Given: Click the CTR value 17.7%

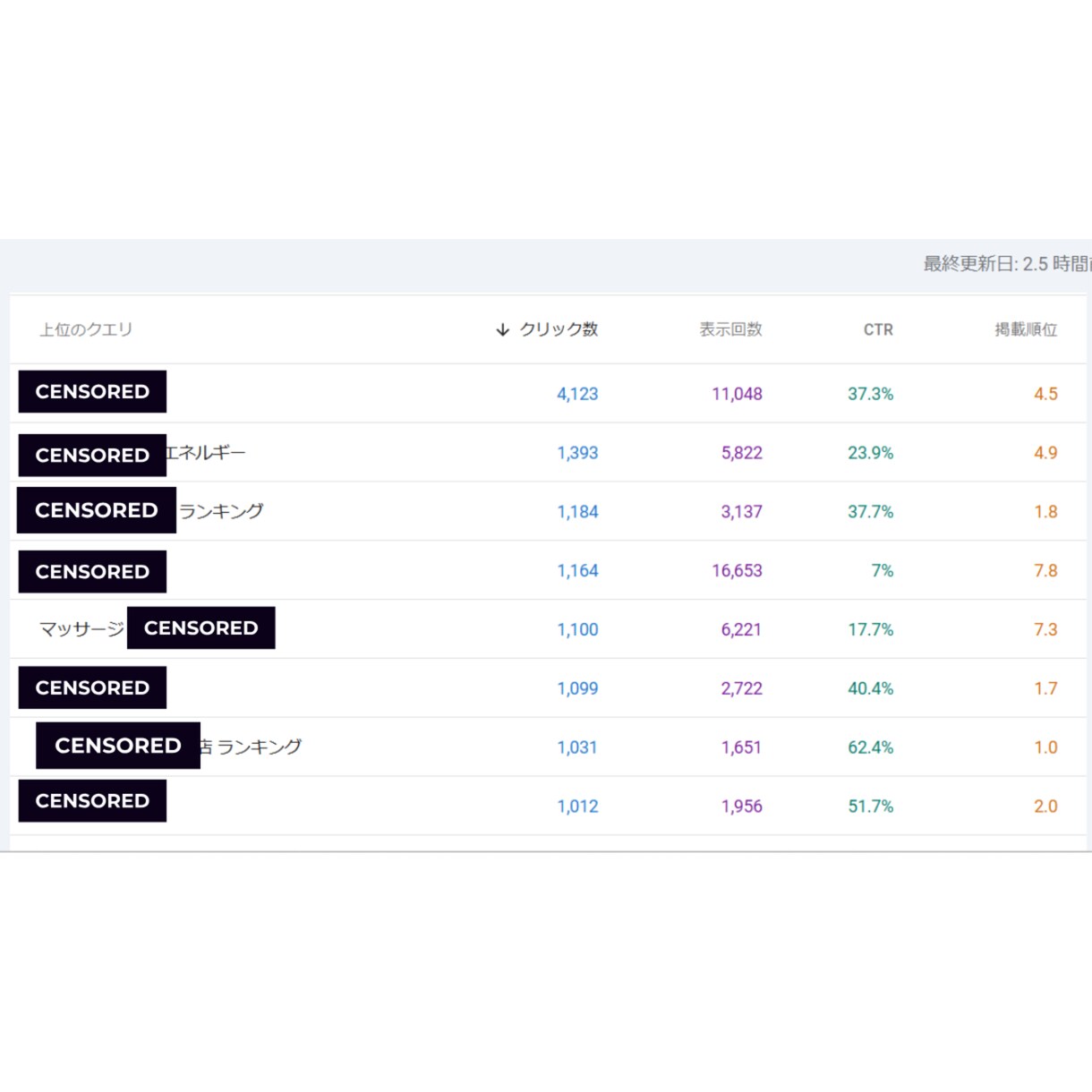Looking at the screenshot, I should click(870, 630).
